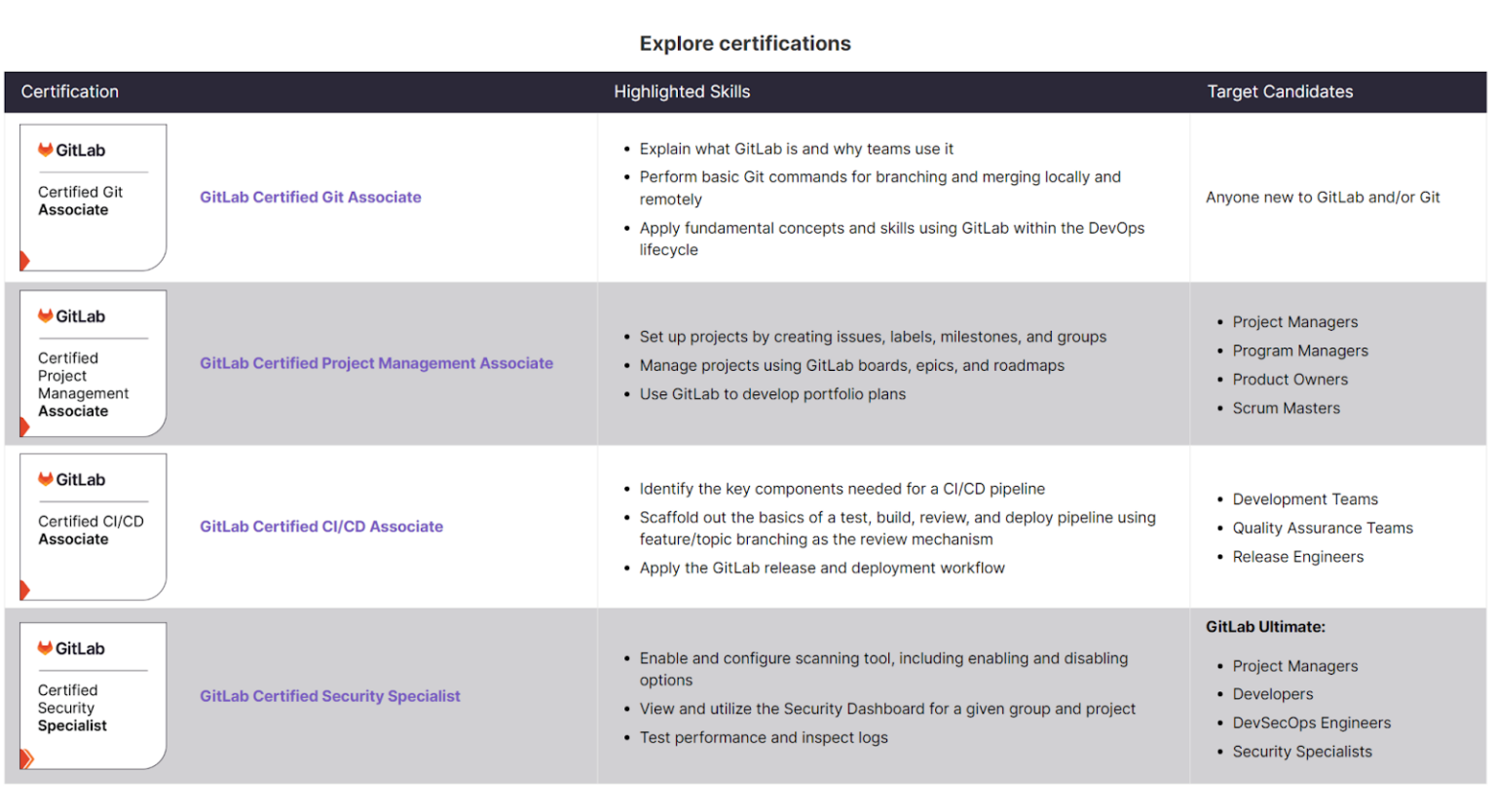Viewport: 1496px width, 812px height.
Task: Click orange arrow on CI/CD Associate badge
Action: (25, 589)
